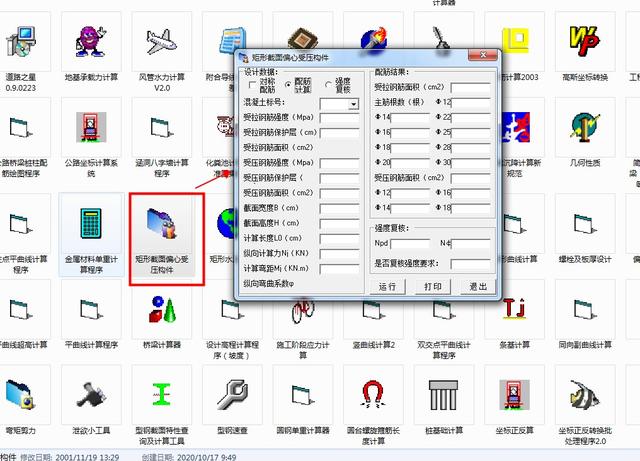Focus the 截面高度H（cm） input field
The height and width of the screenshot is (461, 640).
(x=340, y=224)
